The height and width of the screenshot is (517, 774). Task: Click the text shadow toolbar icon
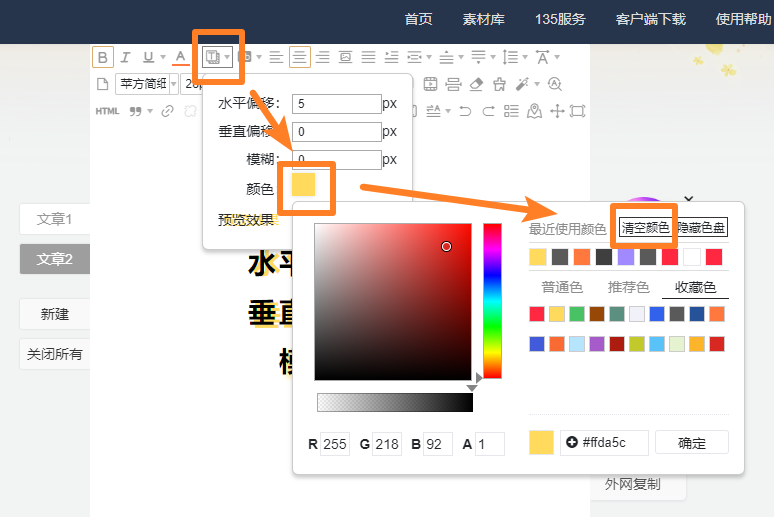coord(211,57)
